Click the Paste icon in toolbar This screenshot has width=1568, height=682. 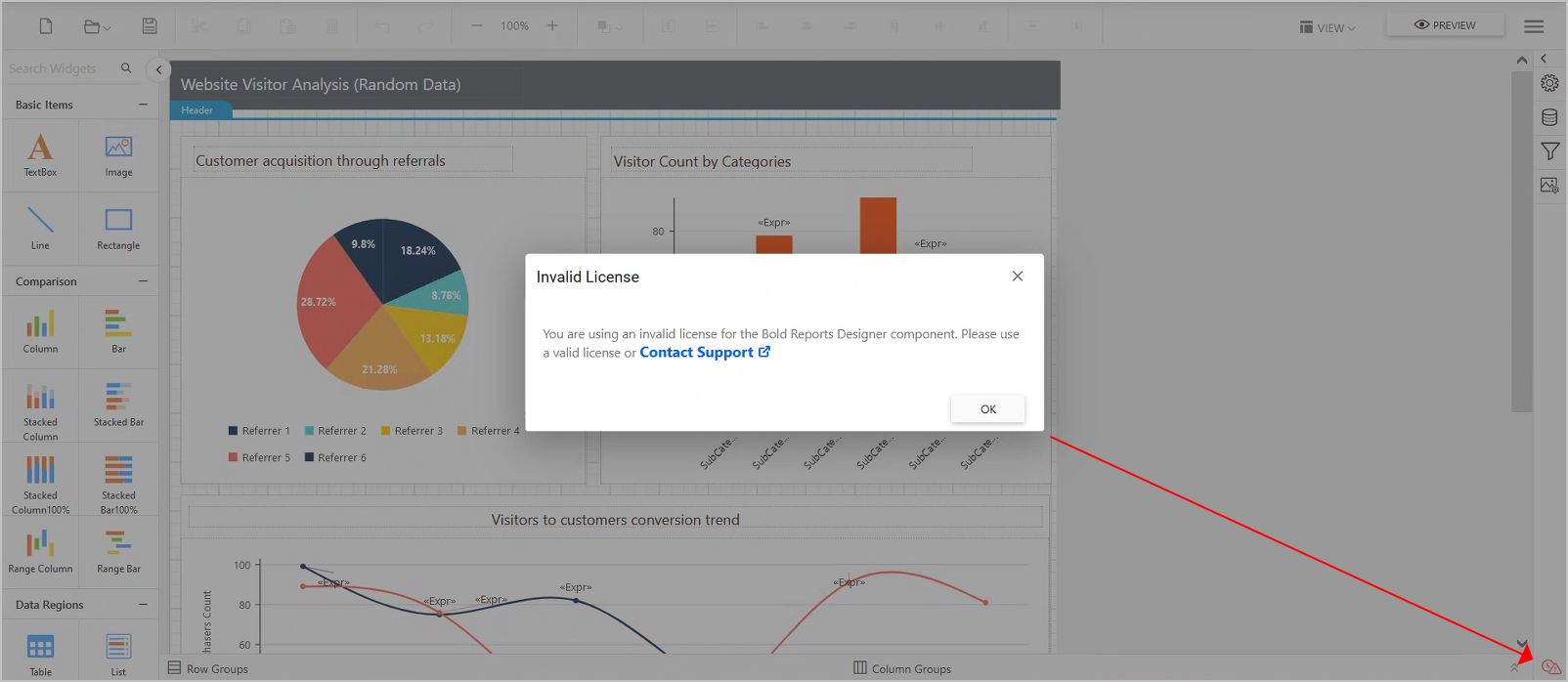(287, 26)
